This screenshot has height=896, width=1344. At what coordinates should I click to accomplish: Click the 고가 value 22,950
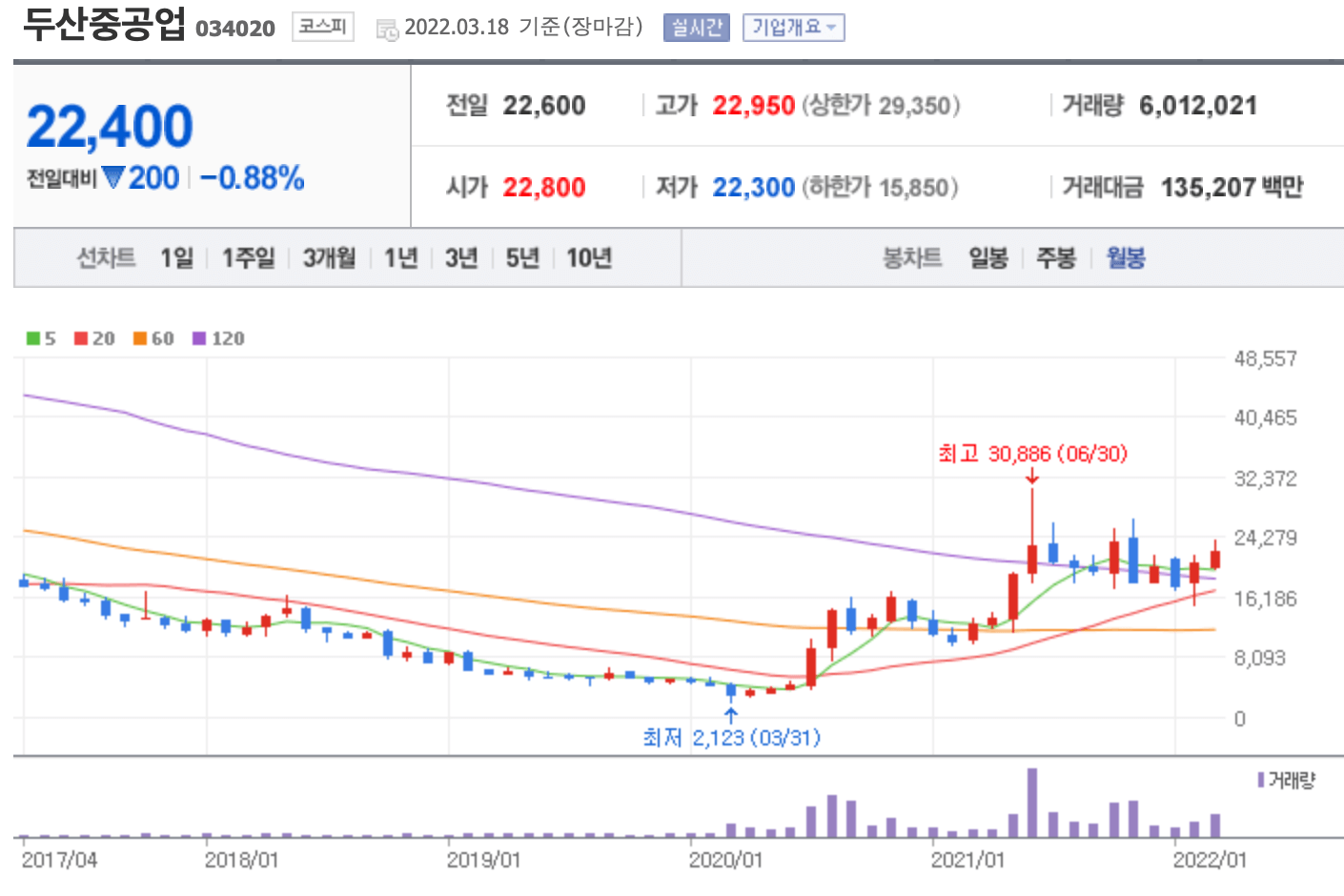tap(754, 106)
